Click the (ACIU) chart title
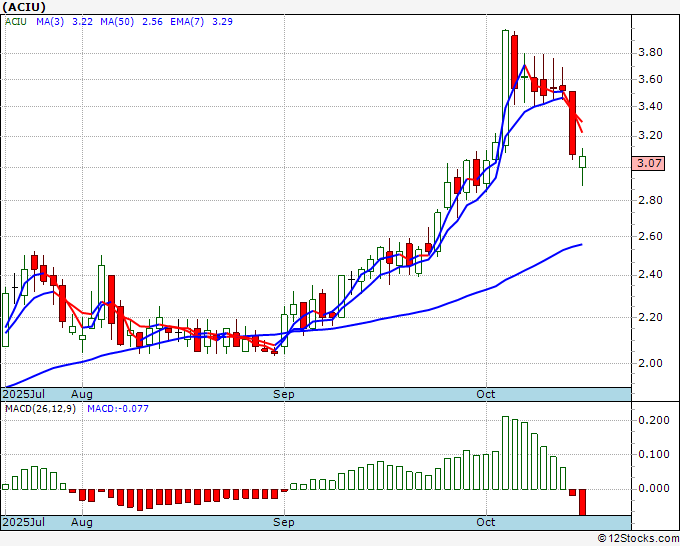The height and width of the screenshot is (546, 680). [24, 7]
